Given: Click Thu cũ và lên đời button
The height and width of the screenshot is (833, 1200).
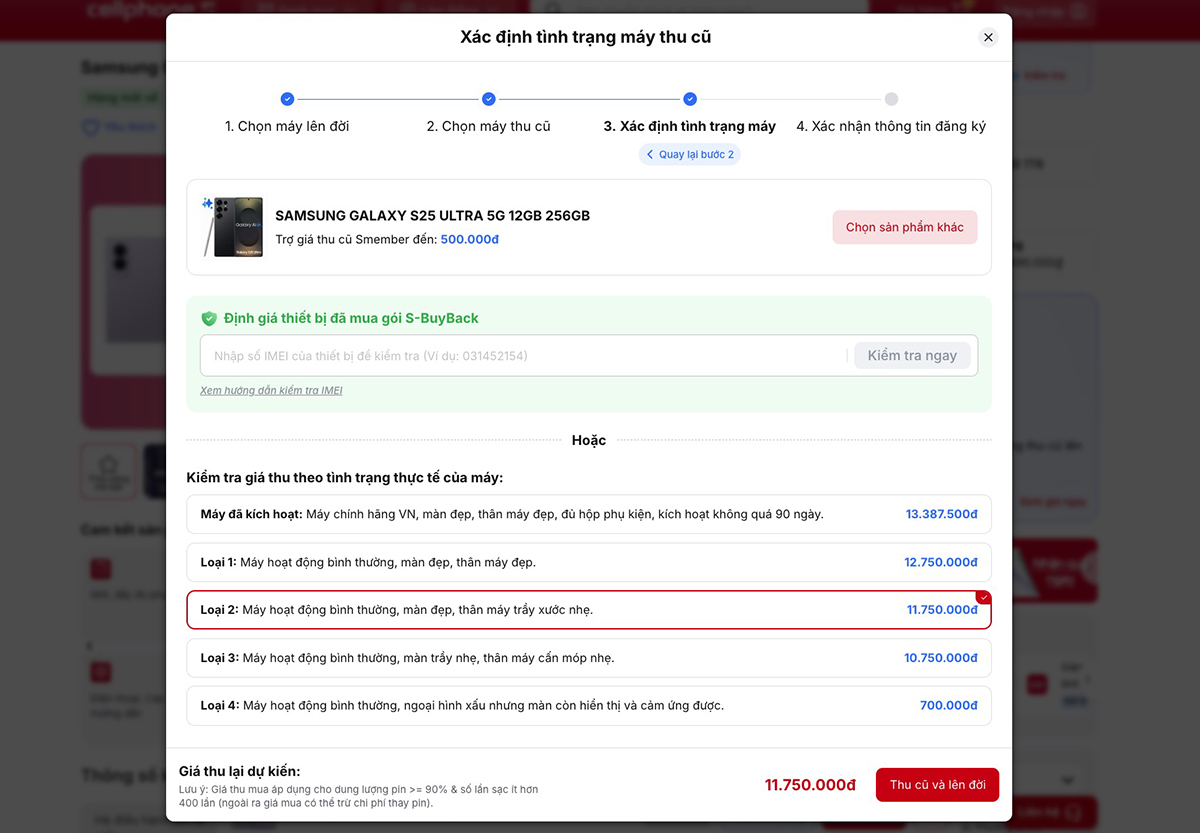Looking at the screenshot, I should pyautogui.click(x=937, y=785).
